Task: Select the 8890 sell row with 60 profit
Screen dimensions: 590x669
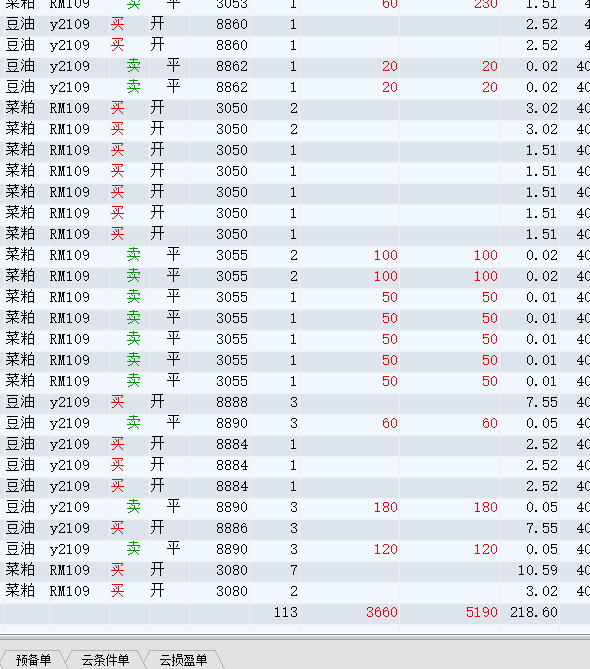Action: pos(295,423)
